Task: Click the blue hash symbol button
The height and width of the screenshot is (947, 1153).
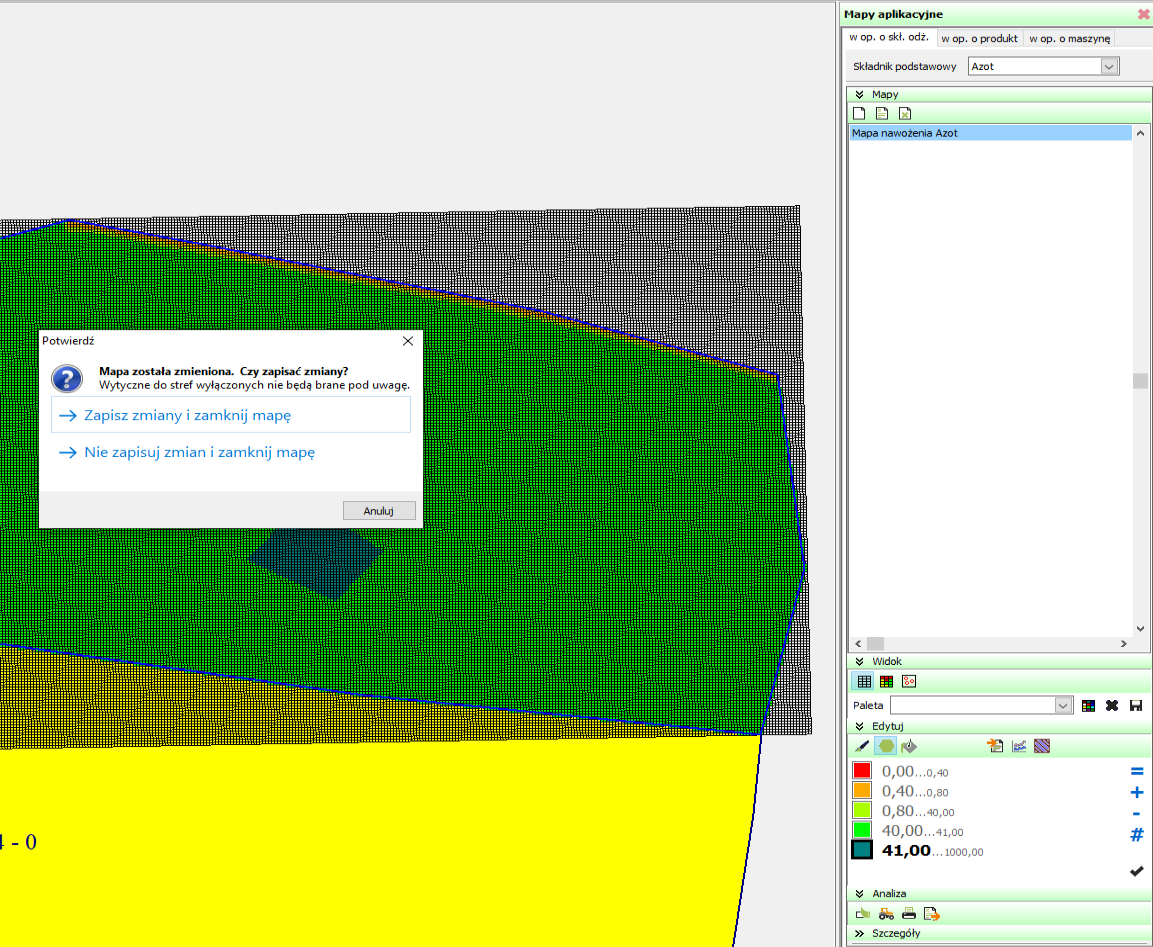Action: click(x=1137, y=835)
